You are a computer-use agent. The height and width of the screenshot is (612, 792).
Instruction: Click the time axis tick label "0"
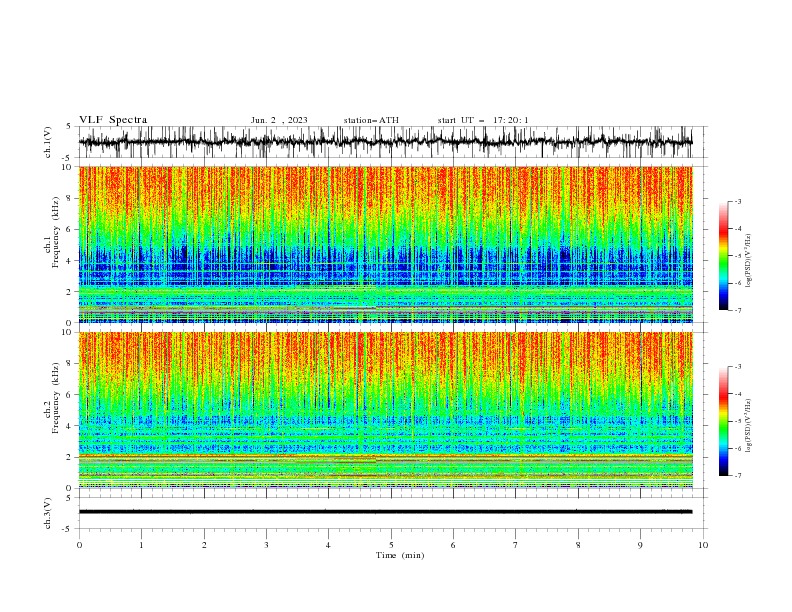[x=79, y=545]
